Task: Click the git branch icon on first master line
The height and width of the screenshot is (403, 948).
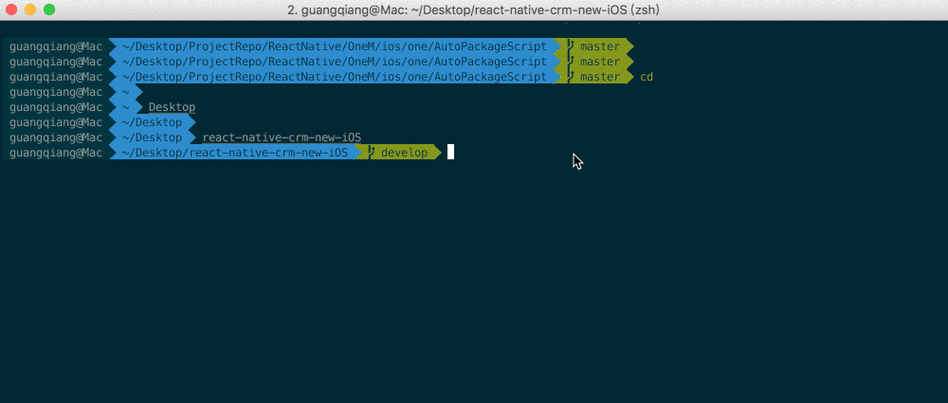Action: coord(570,46)
